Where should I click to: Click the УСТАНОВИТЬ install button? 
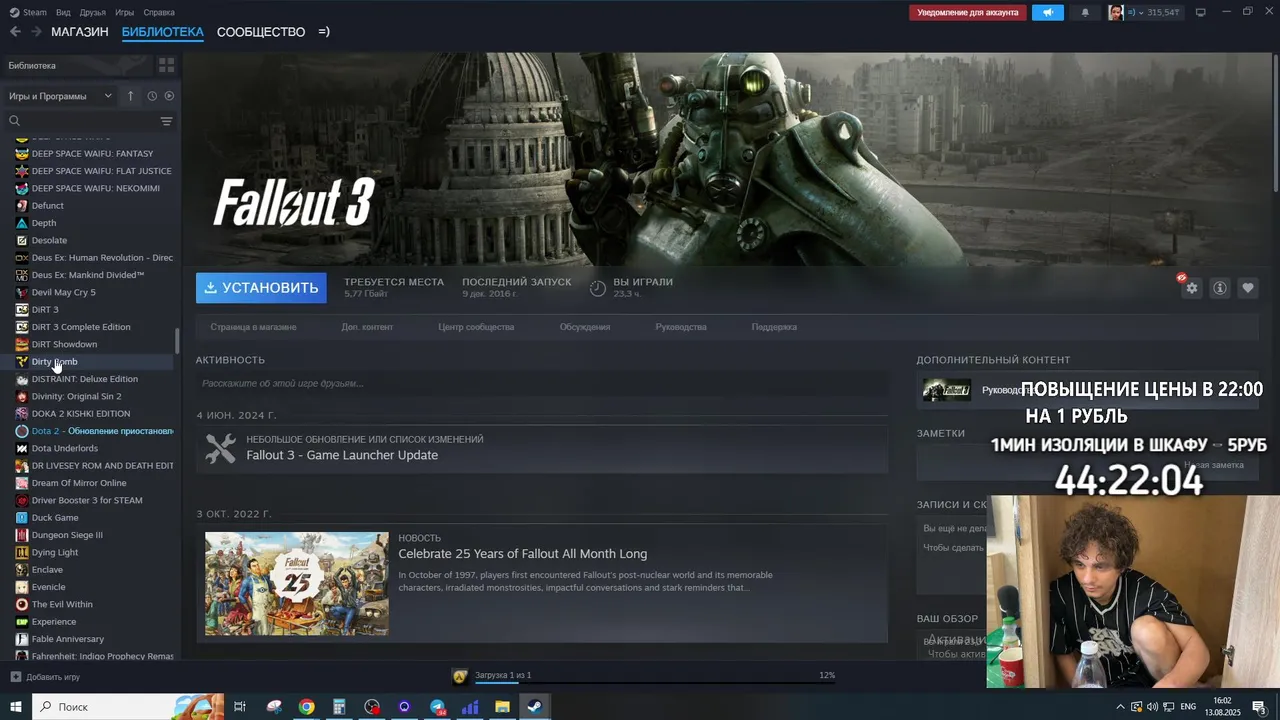coord(261,288)
